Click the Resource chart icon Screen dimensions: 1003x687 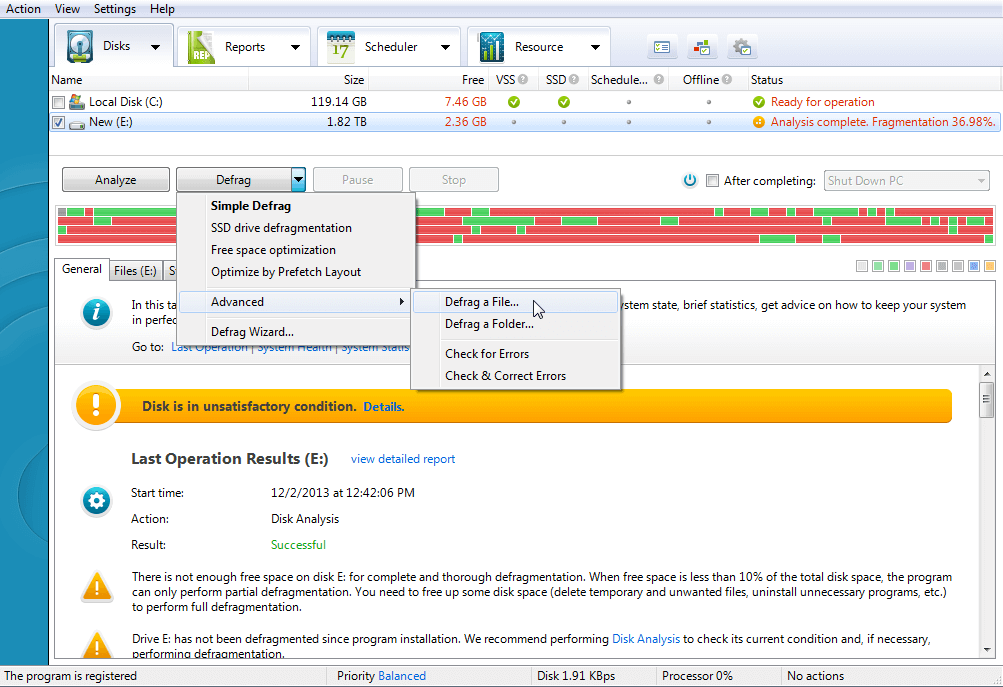click(x=492, y=47)
